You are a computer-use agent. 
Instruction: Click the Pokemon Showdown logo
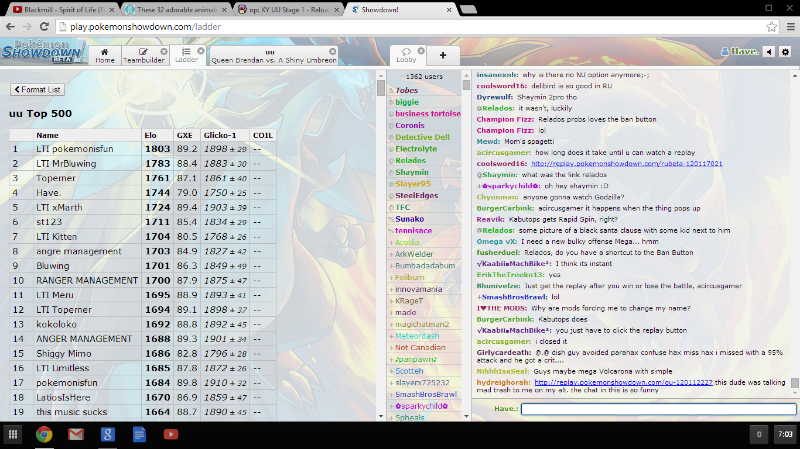[42, 52]
